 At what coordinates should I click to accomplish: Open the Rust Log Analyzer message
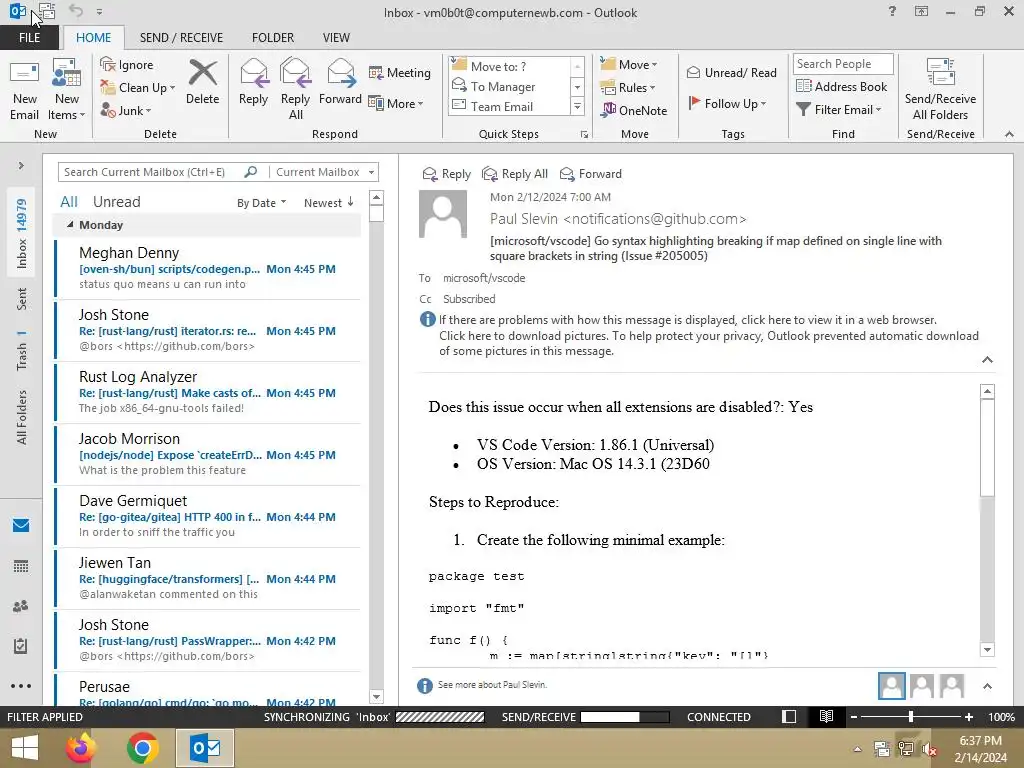click(x=208, y=392)
